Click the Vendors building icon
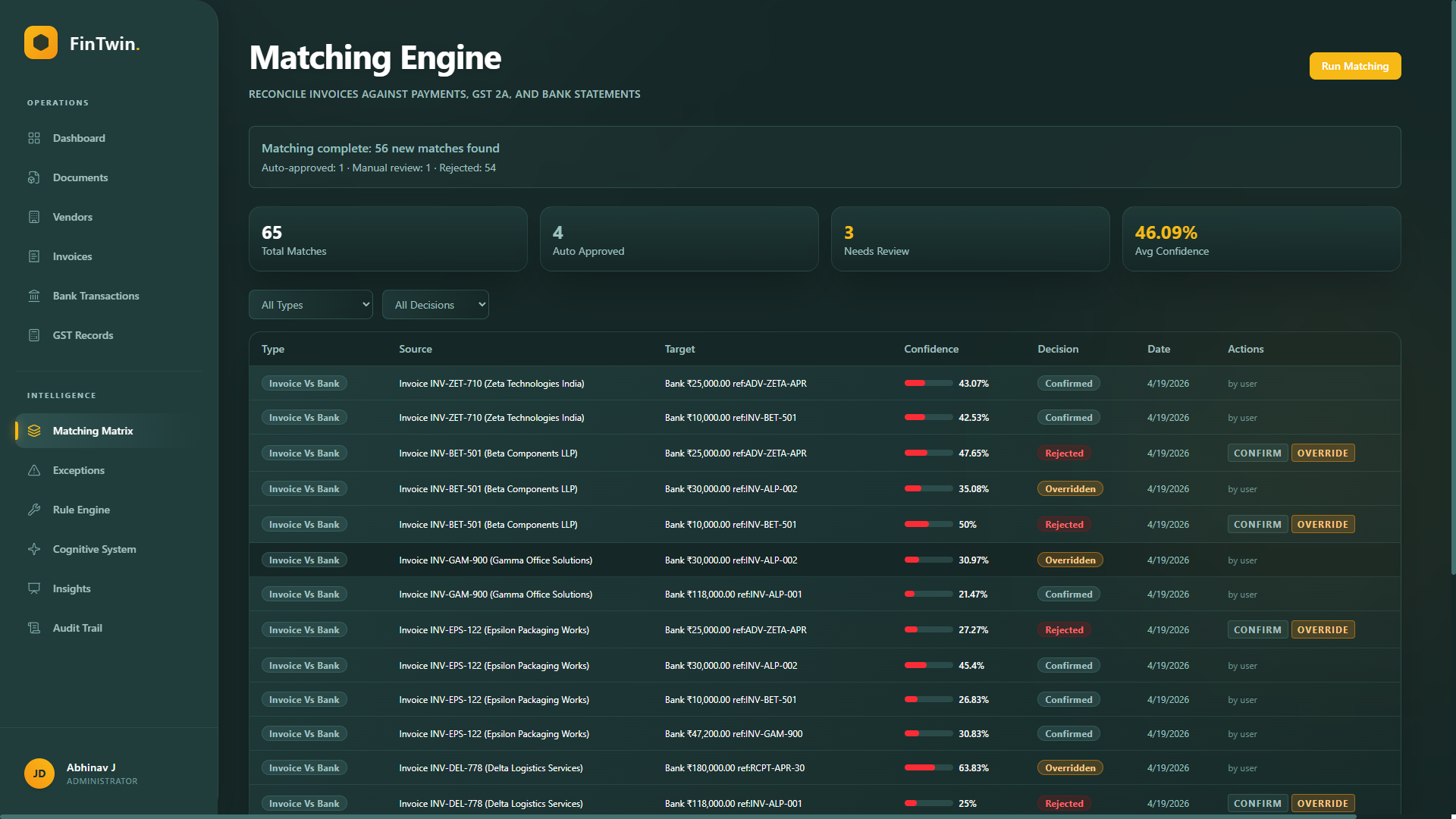 34,217
